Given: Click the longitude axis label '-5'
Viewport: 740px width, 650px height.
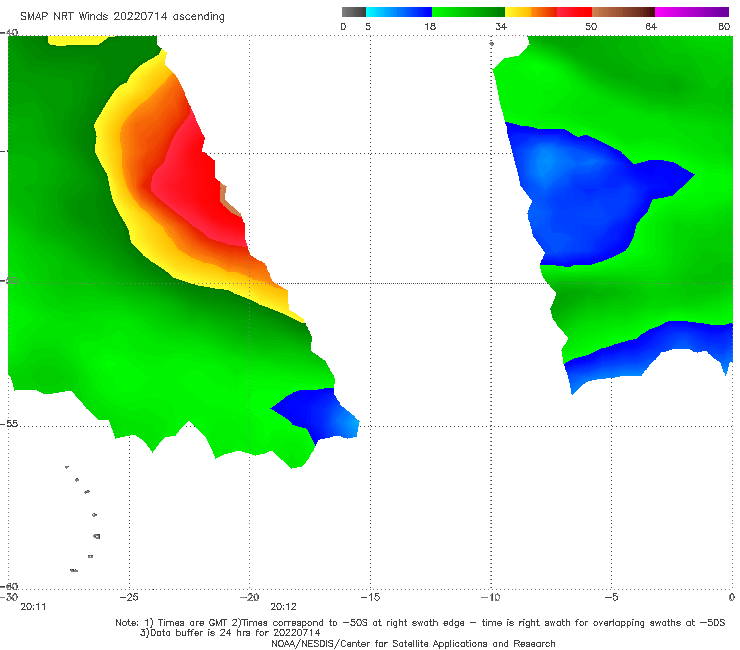Looking at the screenshot, I should [x=612, y=597].
